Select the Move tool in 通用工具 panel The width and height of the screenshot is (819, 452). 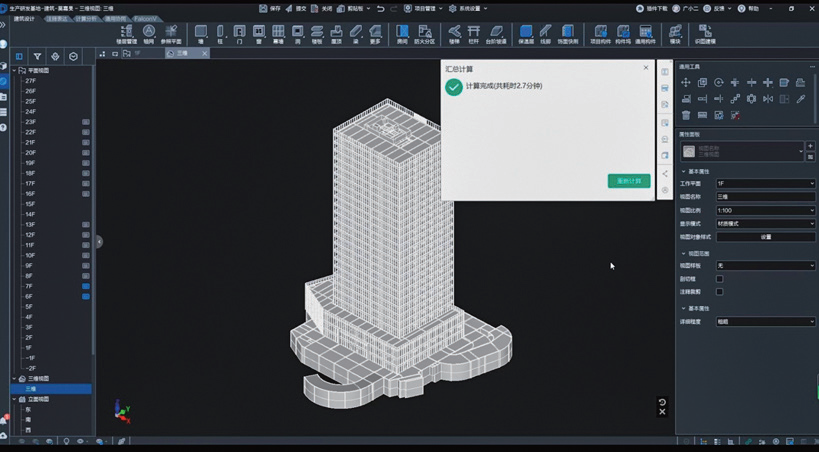[686, 83]
